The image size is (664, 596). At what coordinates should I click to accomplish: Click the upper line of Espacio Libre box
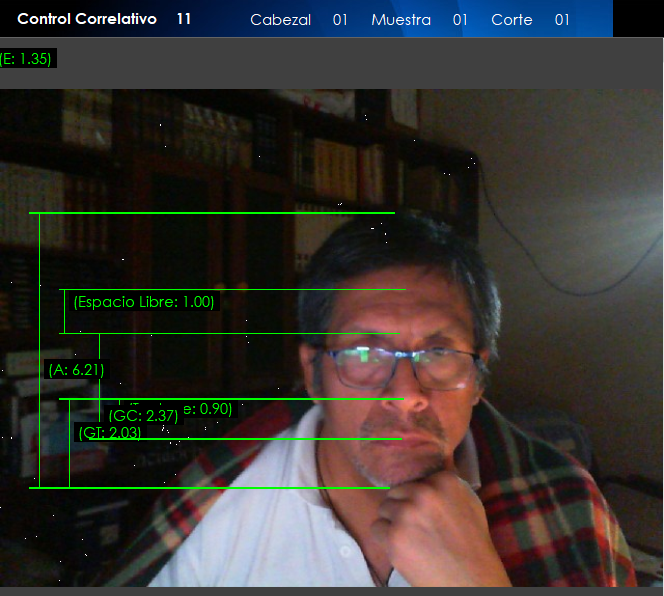tap(235, 290)
